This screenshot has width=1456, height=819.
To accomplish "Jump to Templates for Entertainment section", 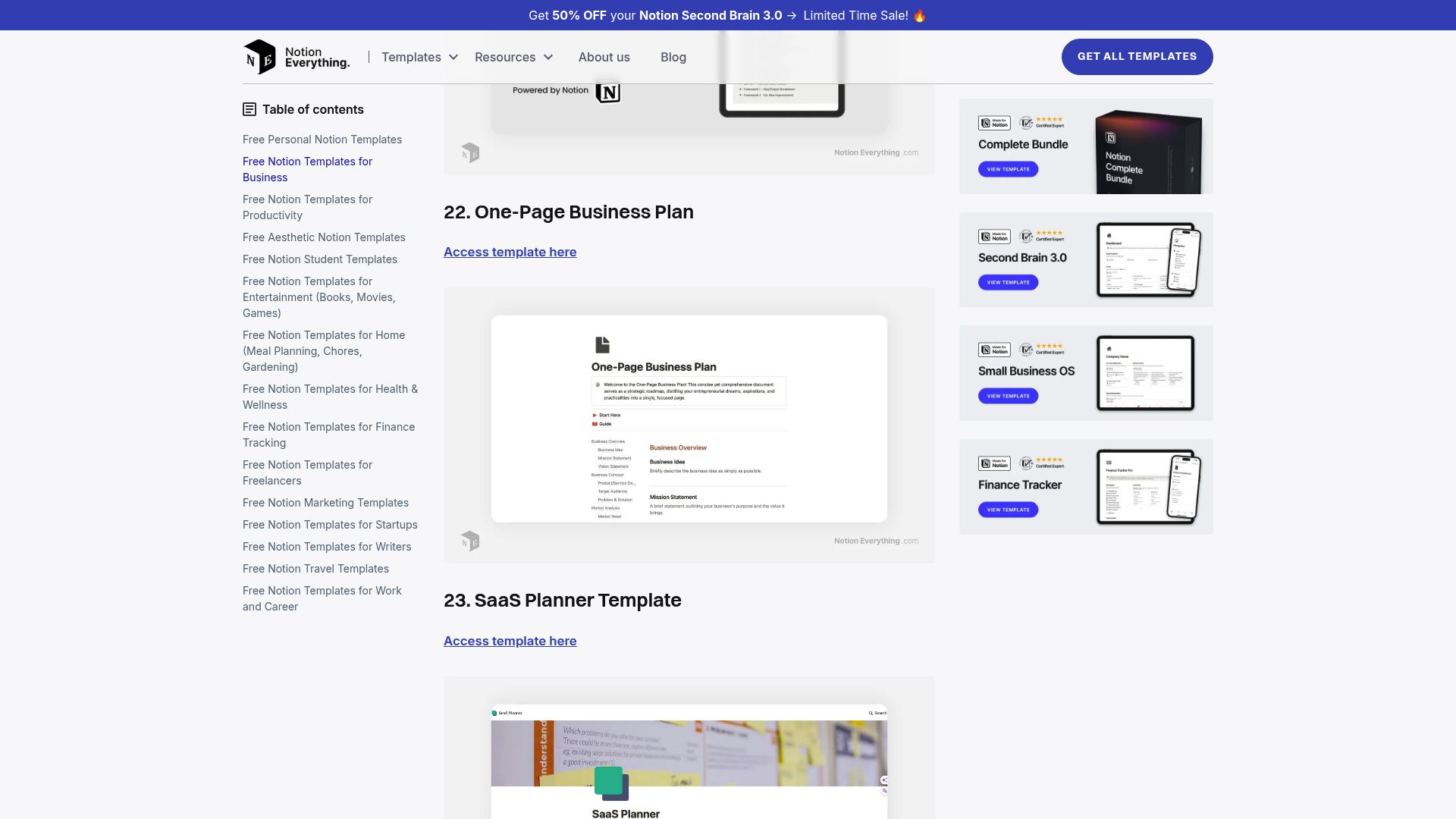I will pos(318,297).
